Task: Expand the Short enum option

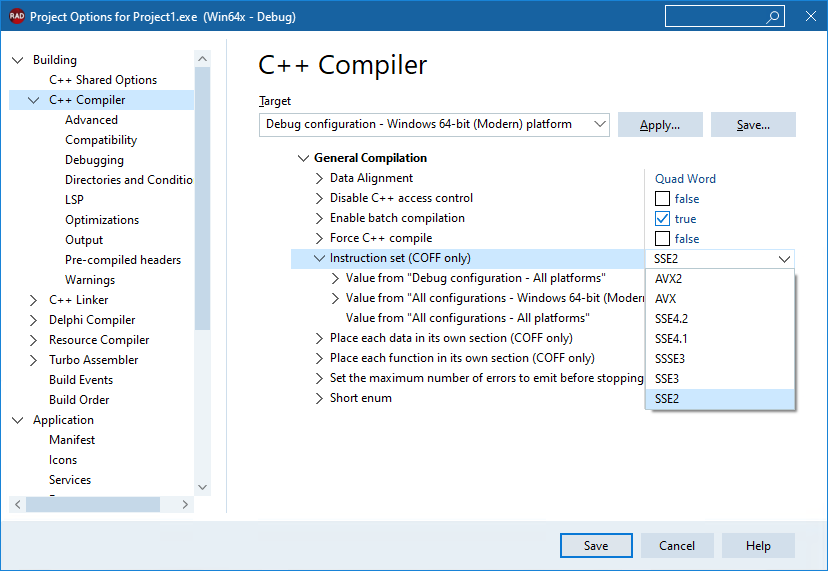Action: (319, 398)
